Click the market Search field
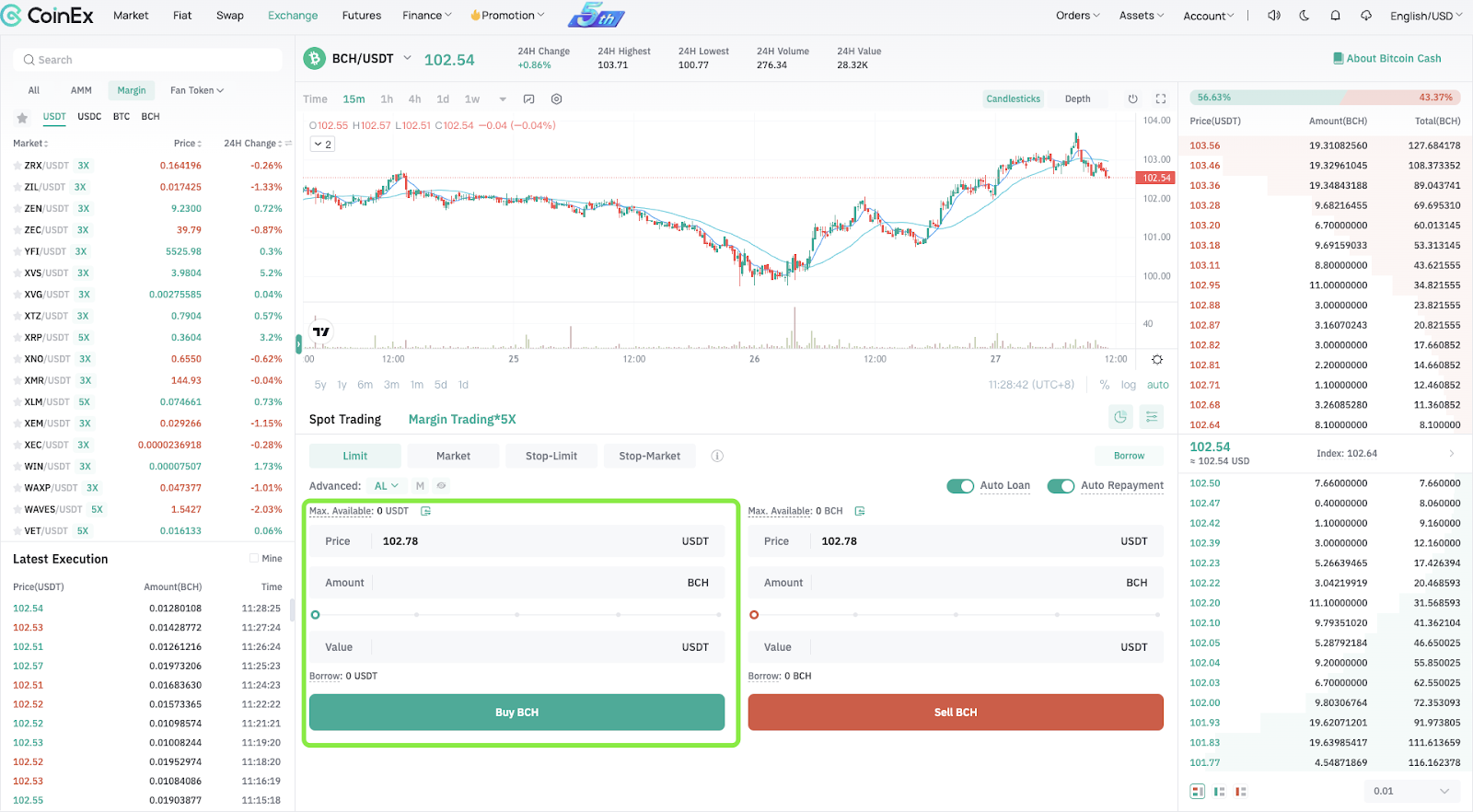Image resolution: width=1473 pixels, height=812 pixels. (x=147, y=60)
